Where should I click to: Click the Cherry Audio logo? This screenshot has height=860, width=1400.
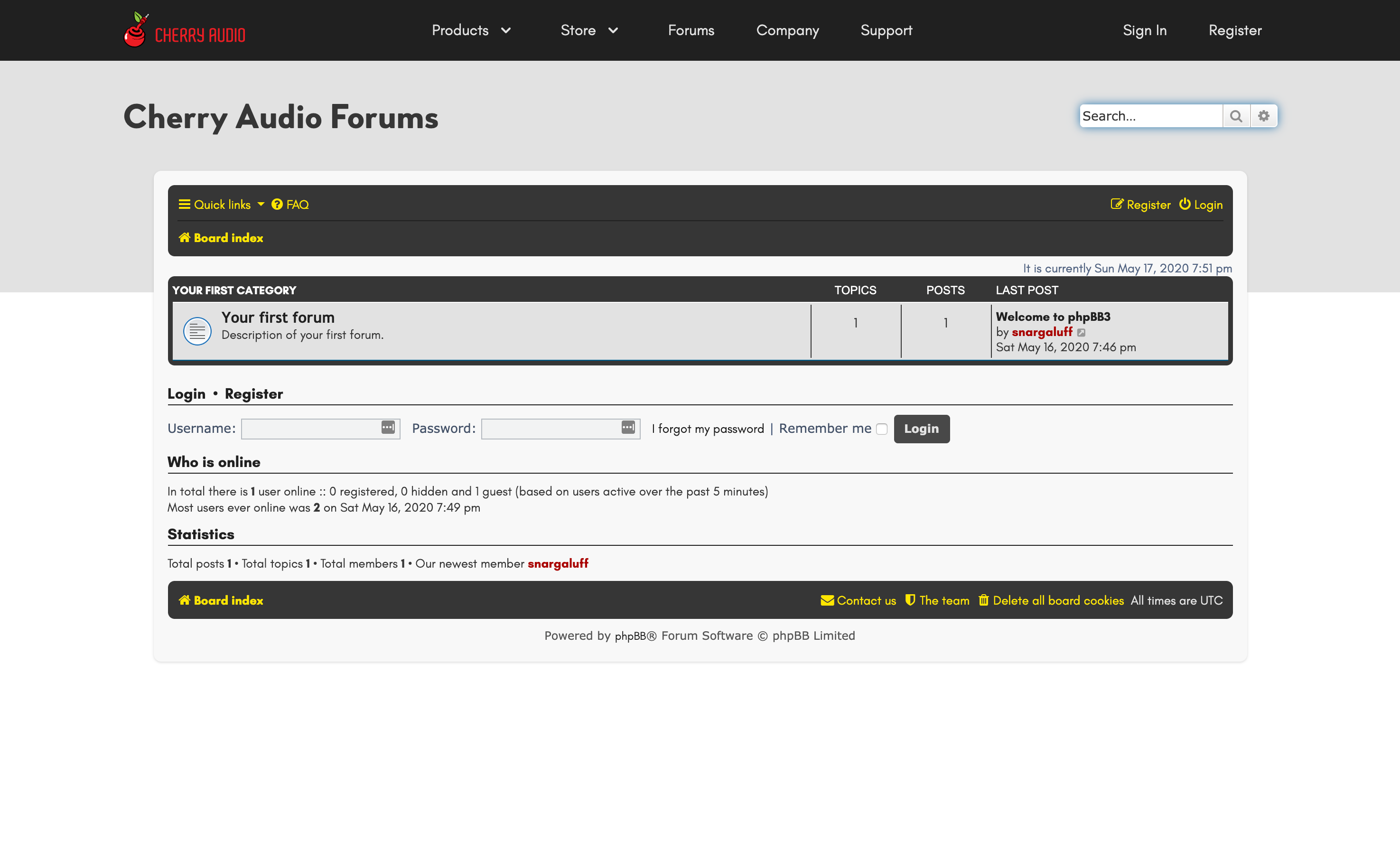click(x=184, y=29)
